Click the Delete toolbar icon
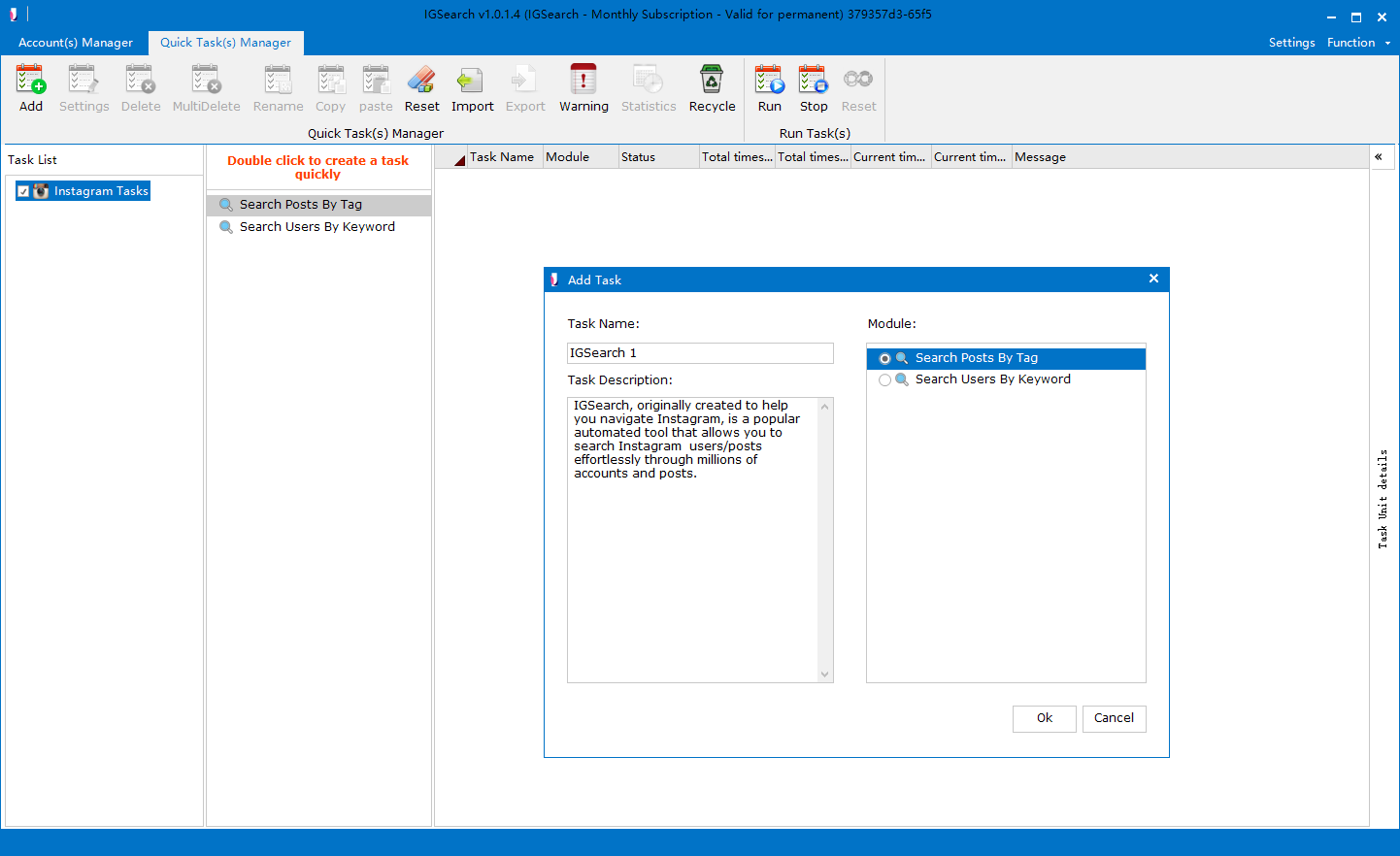The width and height of the screenshot is (1400, 856). pos(141,80)
